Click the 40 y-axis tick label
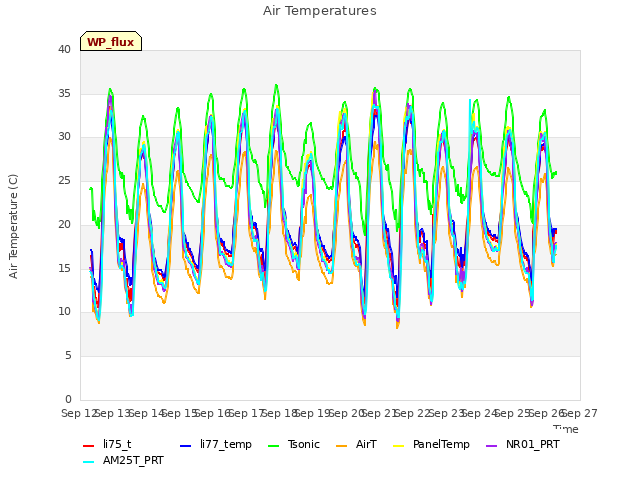 point(64,49)
